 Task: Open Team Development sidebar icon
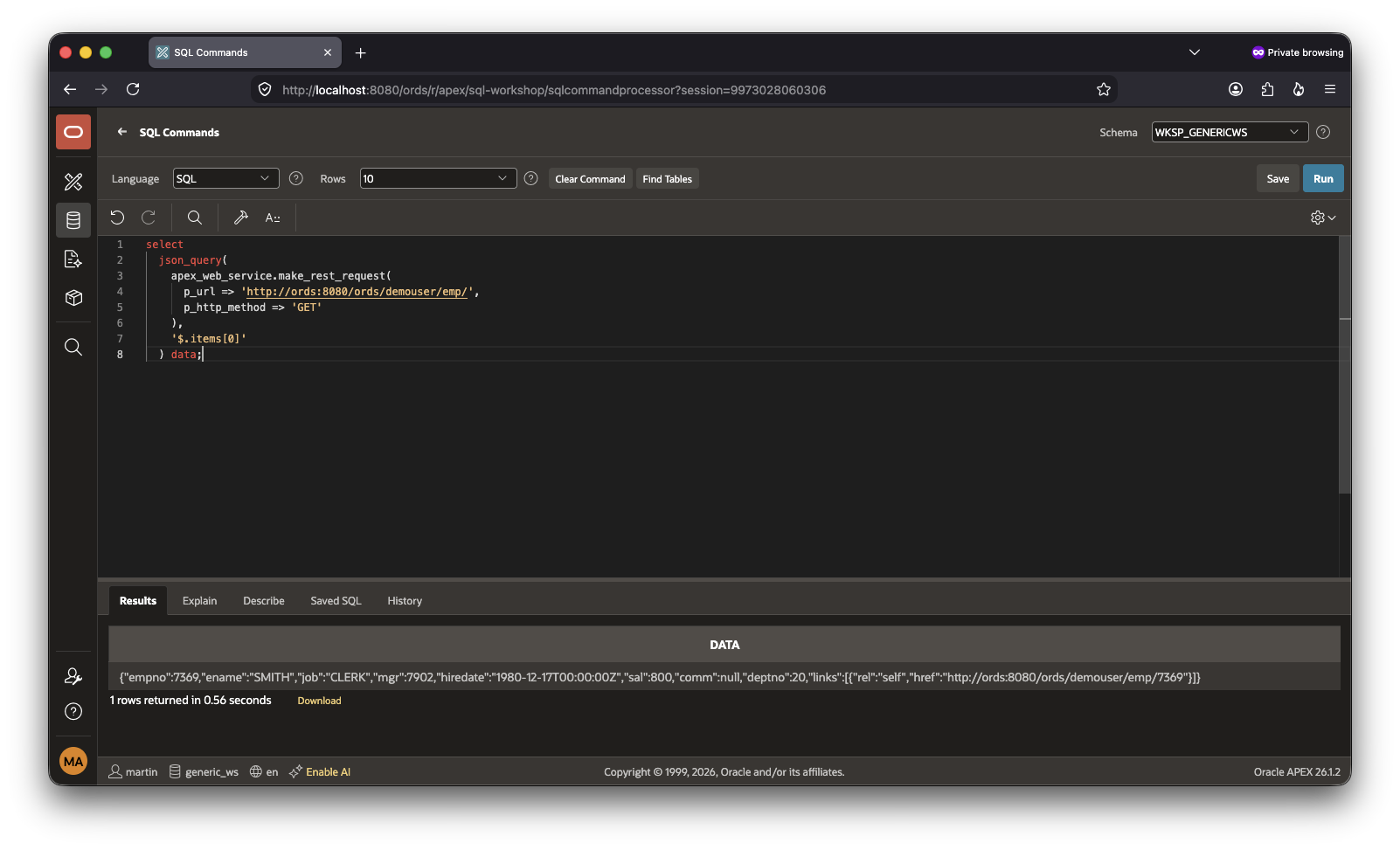(x=73, y=259)
